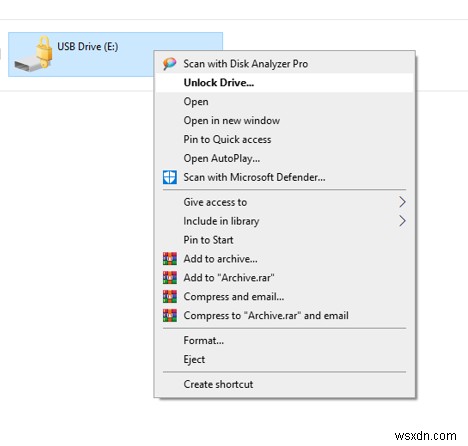Select Create shortcut menu entry
468x446 pixels.
[285, 384]
